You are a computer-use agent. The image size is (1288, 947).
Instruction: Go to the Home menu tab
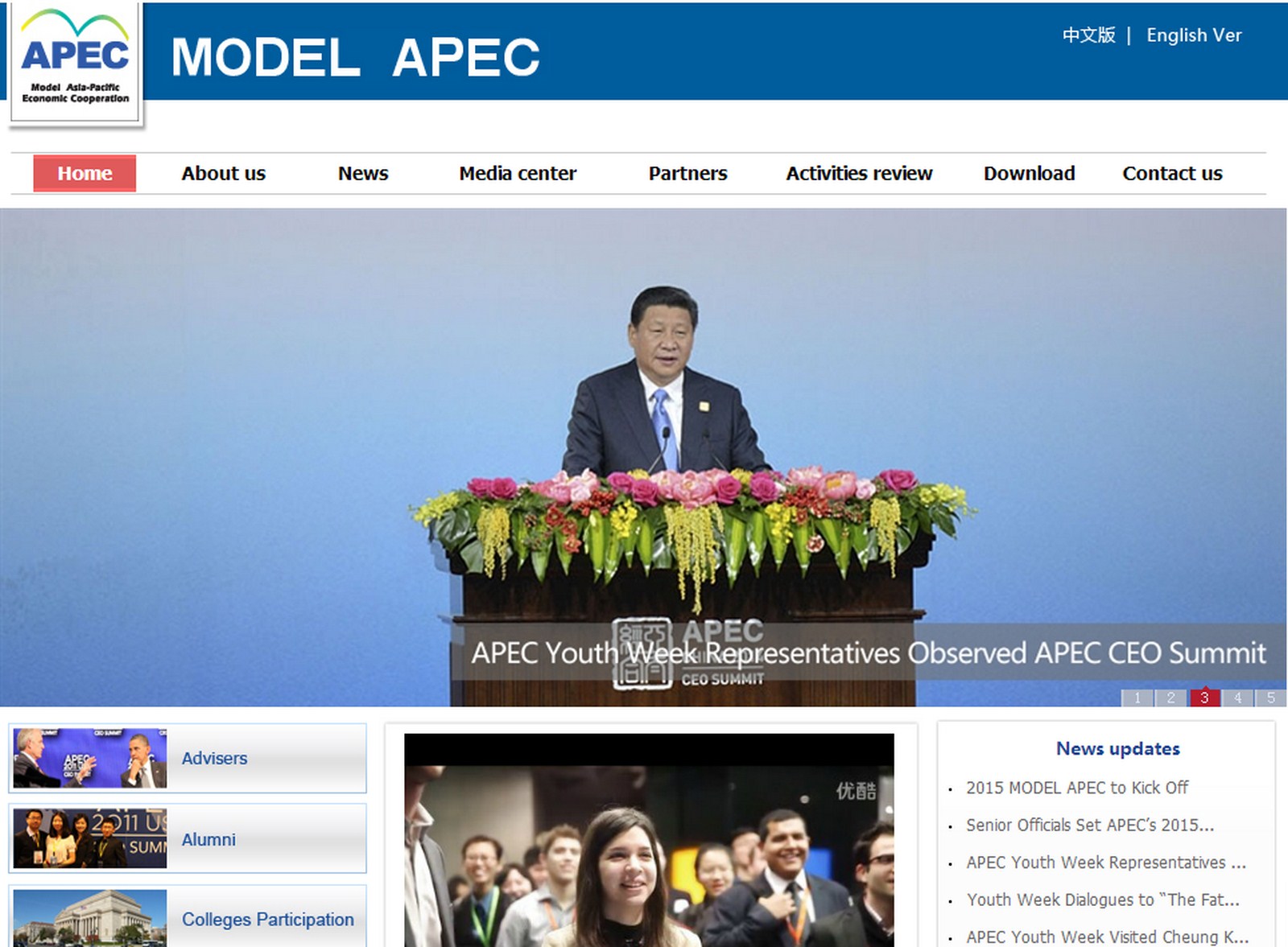pyautogui.click(x=85, y=174)
